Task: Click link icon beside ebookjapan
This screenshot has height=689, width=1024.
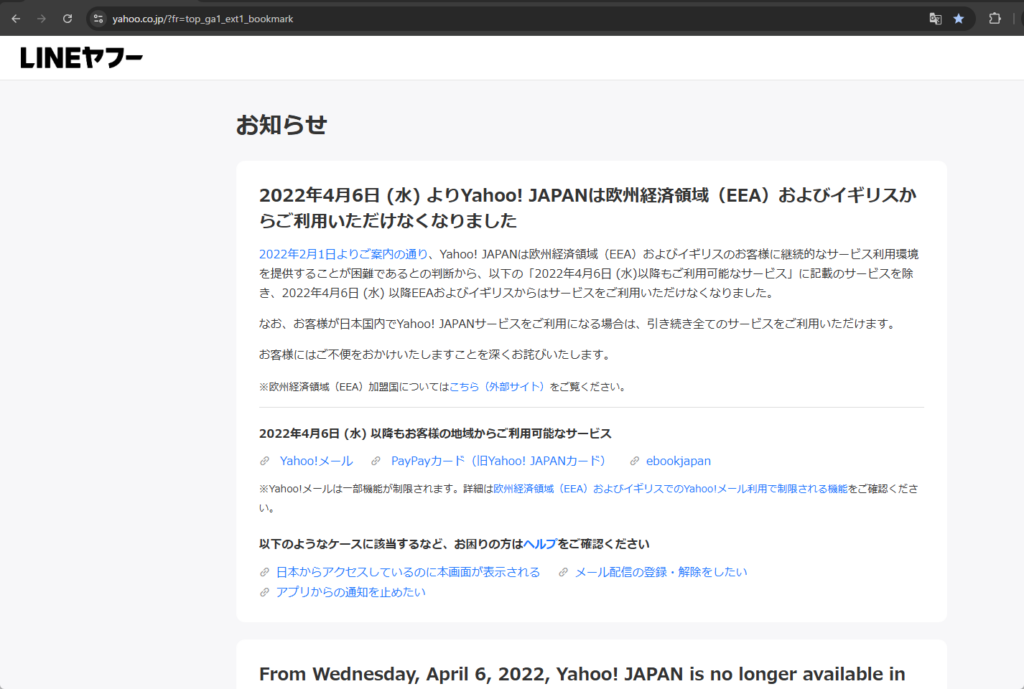Action: (x=634, y=461)
